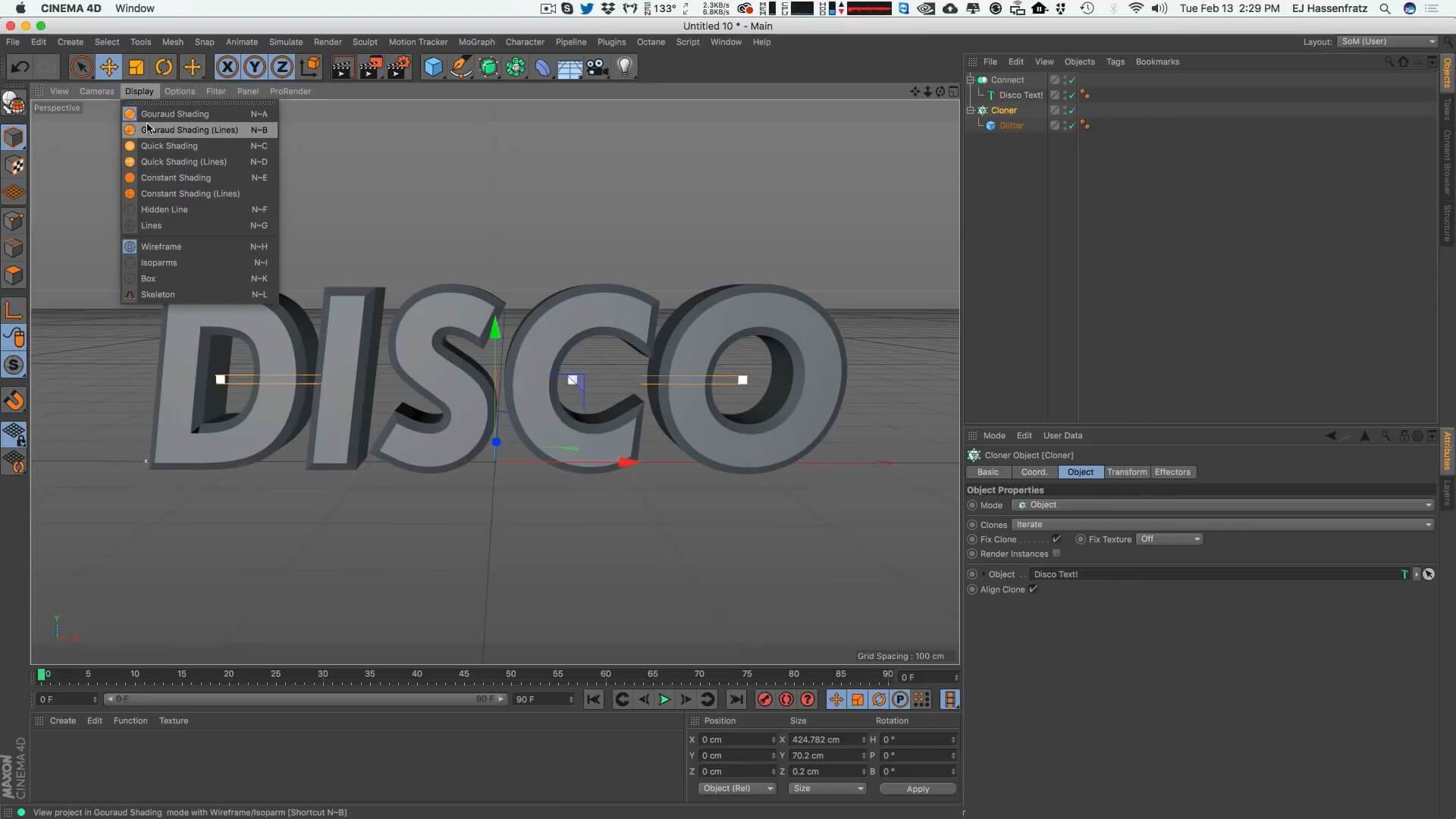1456x819 pixels.
Task: Click the Undo arrow icon
Action: coord(20,67)
